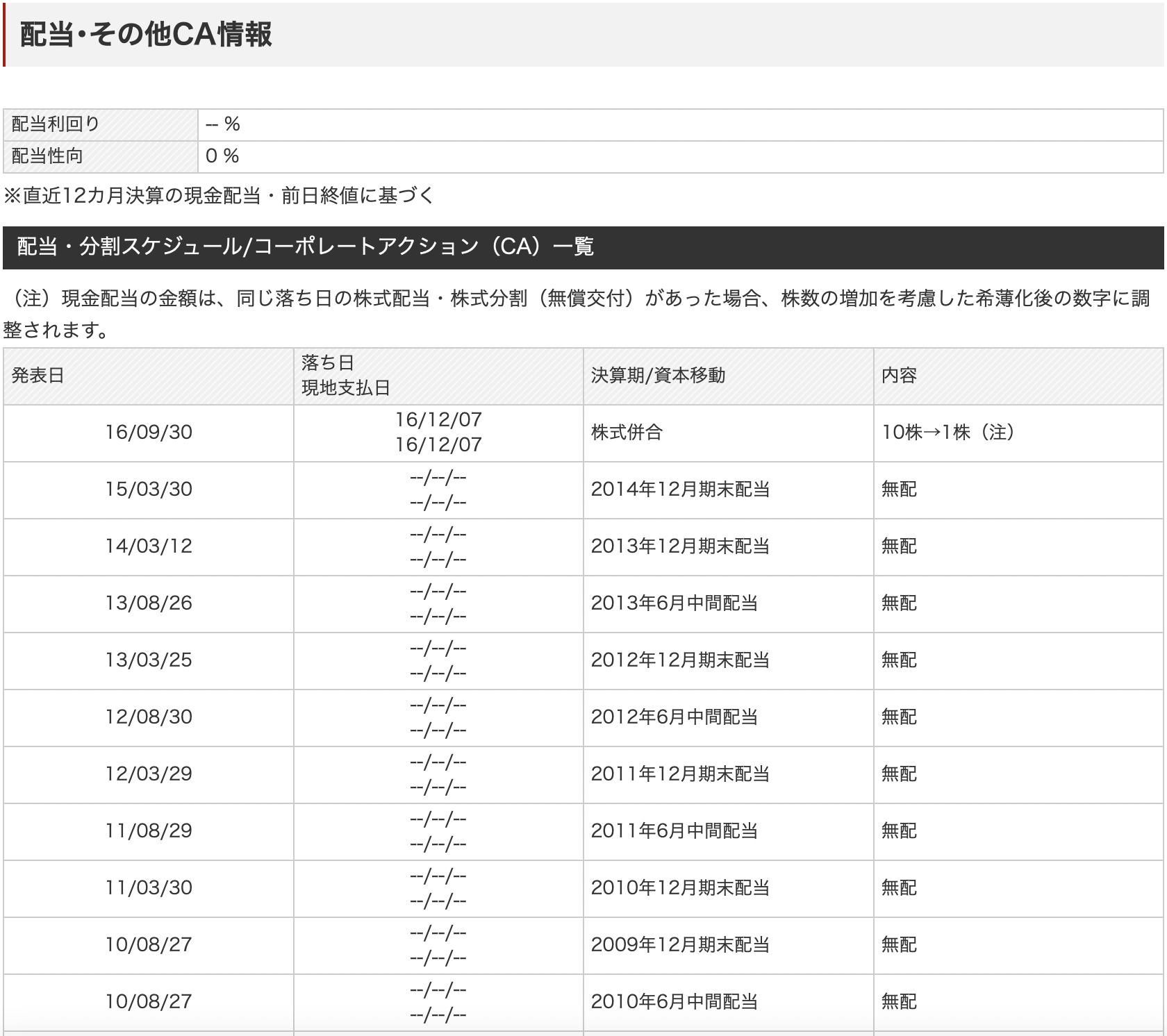Select the 10株→1株（注） cell
Image resolution: width=1167 pixels, height=1036 pixels.
click(x=1018, y=433)
